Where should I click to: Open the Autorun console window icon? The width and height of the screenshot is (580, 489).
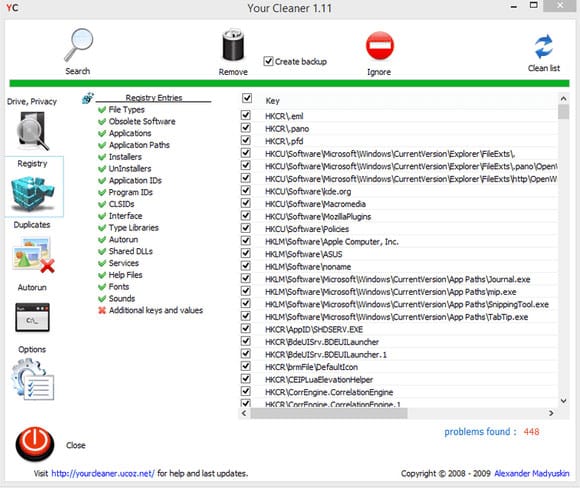33,317
